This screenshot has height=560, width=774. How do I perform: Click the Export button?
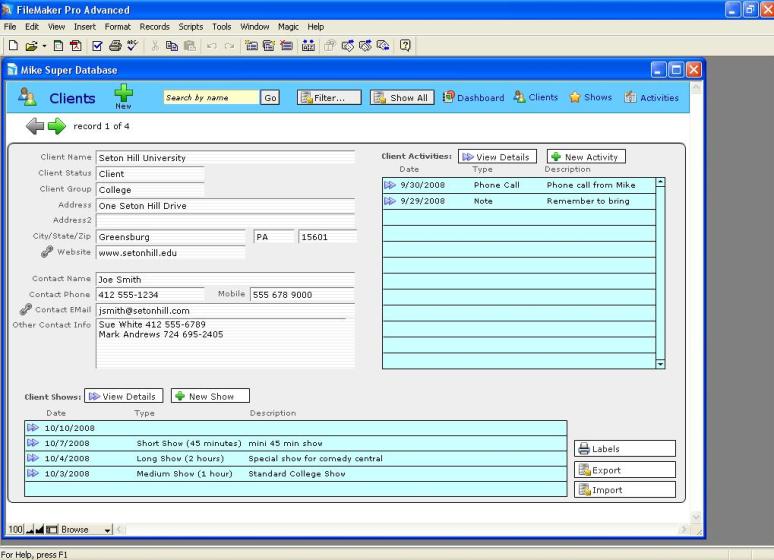pos(624,470)
